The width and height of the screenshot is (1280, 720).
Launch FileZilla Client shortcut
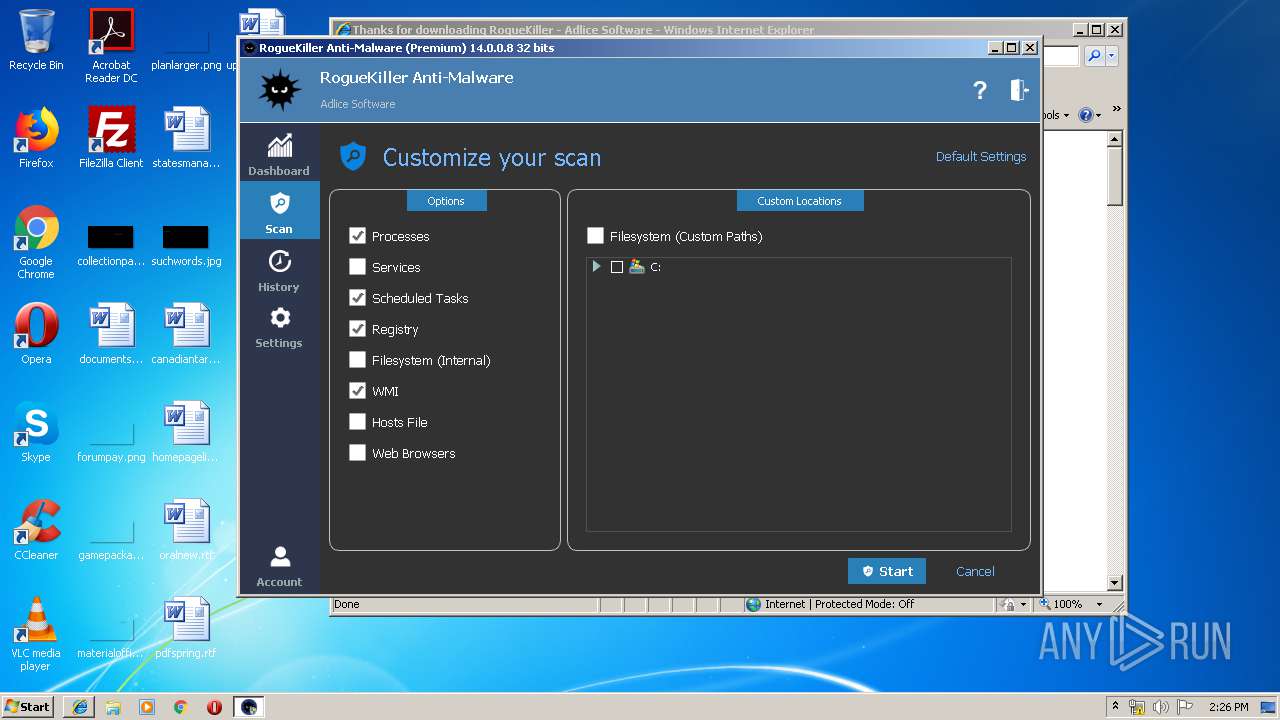(111, 138)
